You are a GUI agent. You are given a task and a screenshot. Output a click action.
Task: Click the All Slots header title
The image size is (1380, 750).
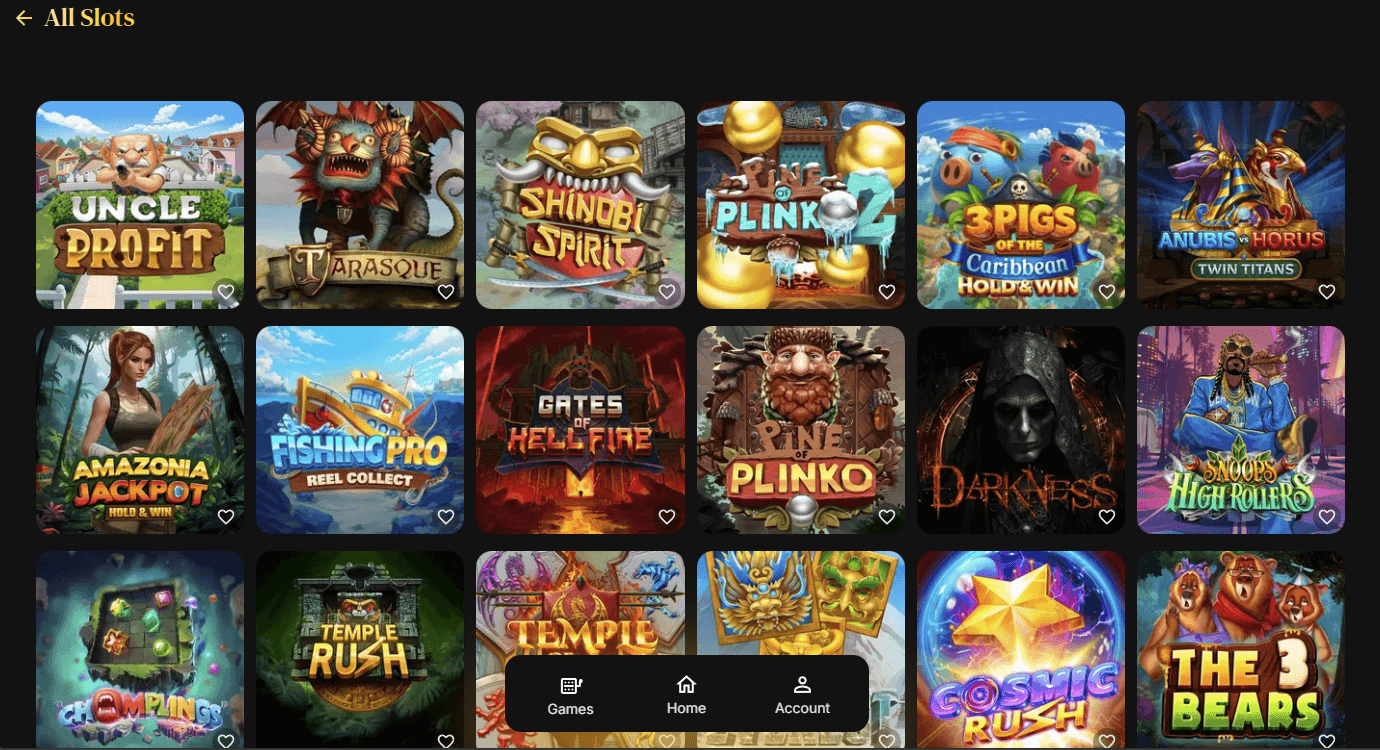point(89,18)
